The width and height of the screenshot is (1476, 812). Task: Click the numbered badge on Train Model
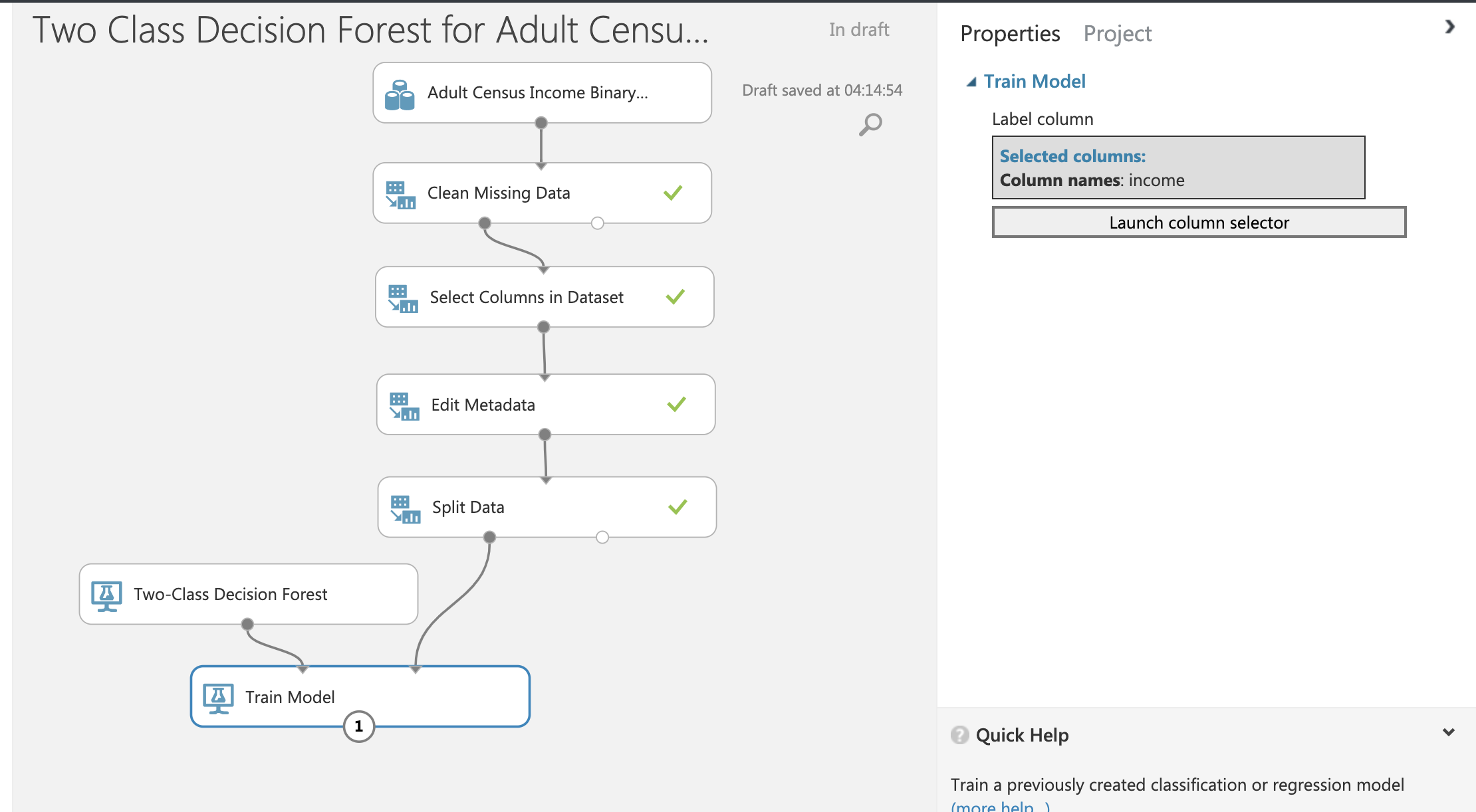(x=359, y=727)
